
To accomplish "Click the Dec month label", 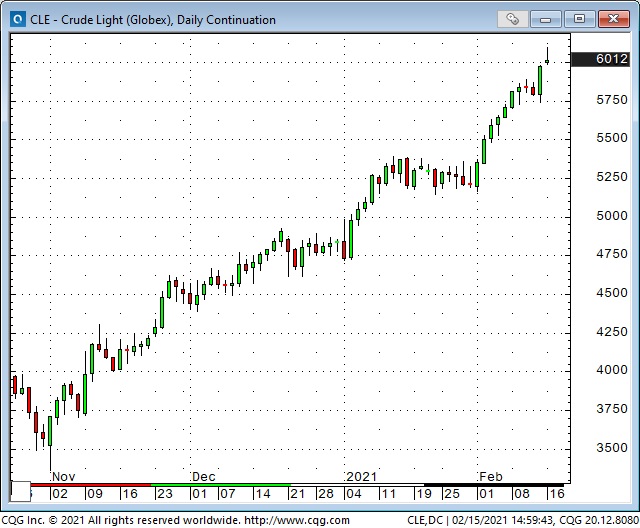I will click(204, 477).
